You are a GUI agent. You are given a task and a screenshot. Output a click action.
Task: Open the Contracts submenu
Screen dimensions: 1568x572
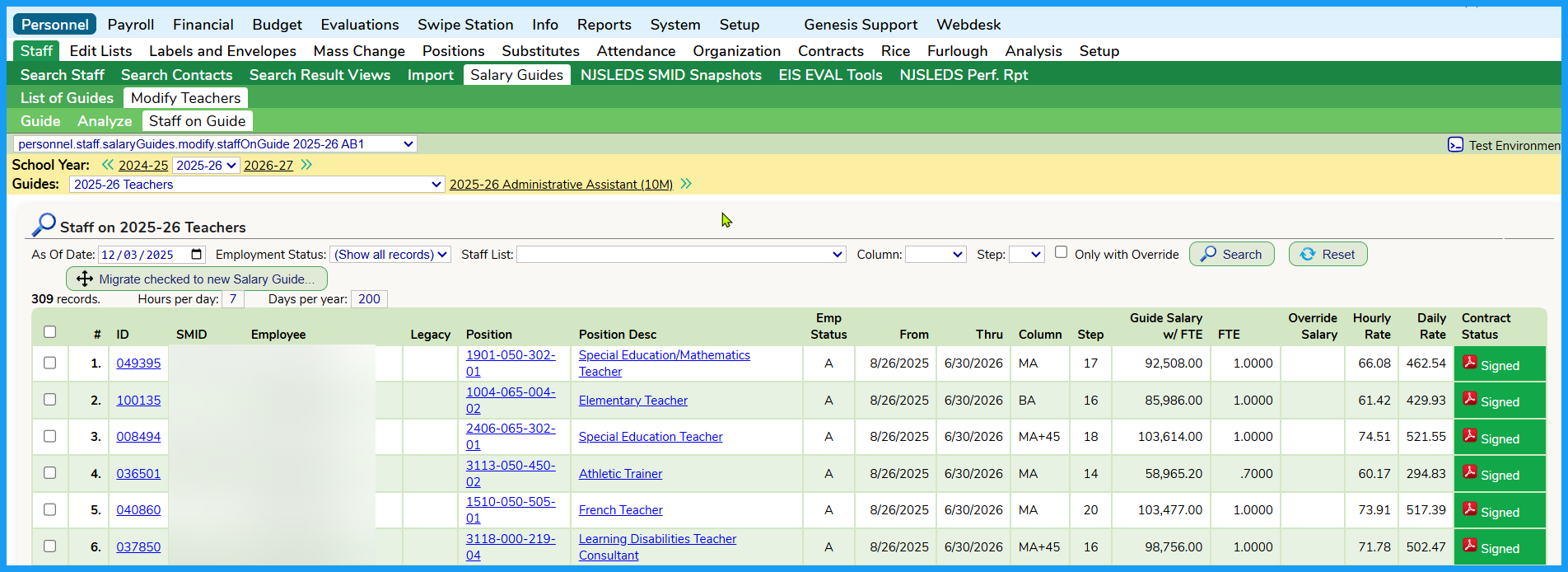point(830,51)
